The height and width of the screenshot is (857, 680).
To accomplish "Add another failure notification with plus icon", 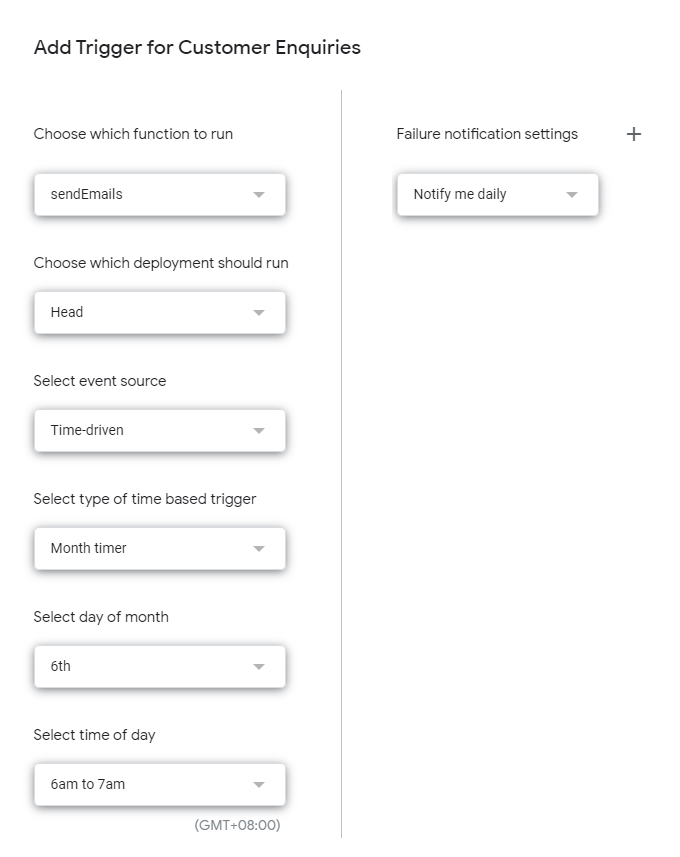I will [633, 134].
